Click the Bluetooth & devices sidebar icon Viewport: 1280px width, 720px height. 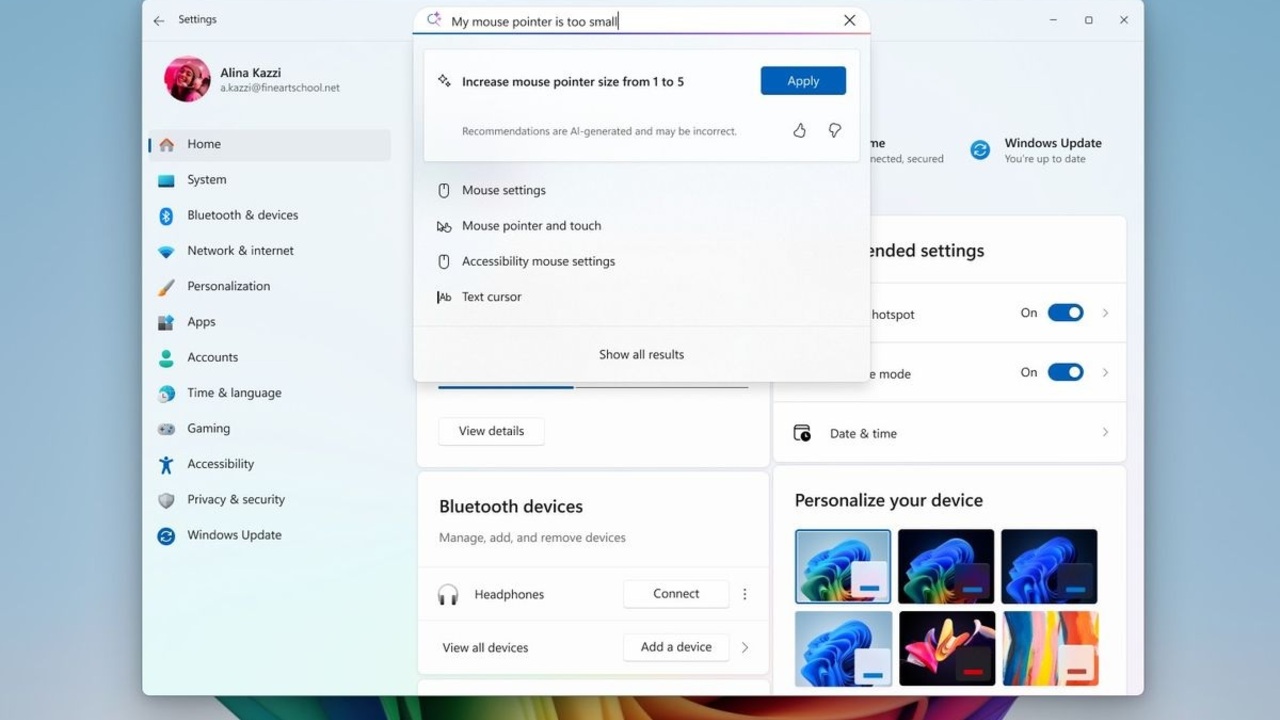[x=166, y=215]
